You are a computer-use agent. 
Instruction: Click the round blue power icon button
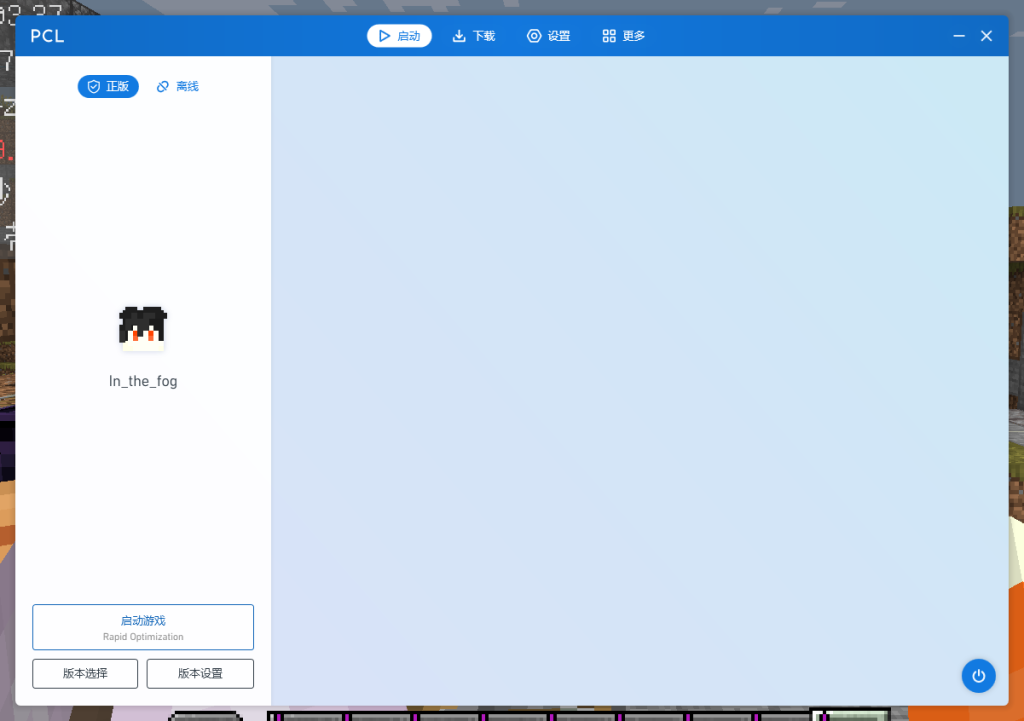click(978, 676)
